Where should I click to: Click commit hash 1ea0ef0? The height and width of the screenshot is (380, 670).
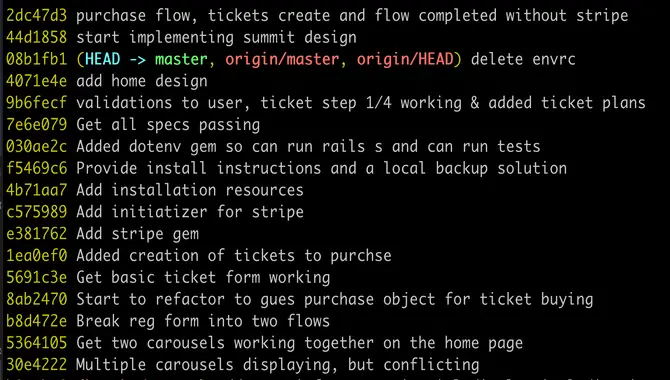pyautogui.click(x=37, y=255)
